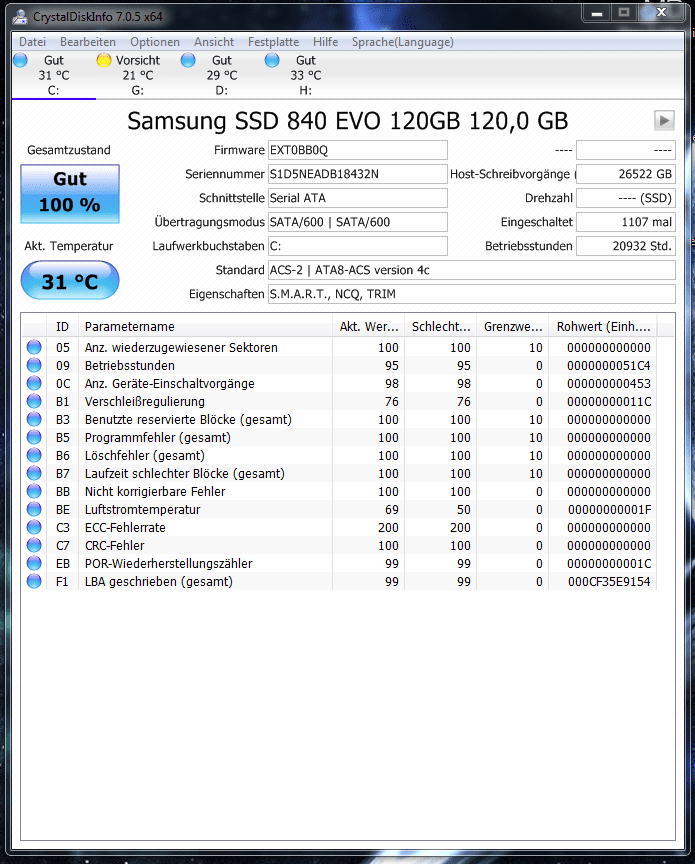Viewport: 695px width, 864px height.
Task: Click raw value 0000000051C4
Action: (609, 365)
